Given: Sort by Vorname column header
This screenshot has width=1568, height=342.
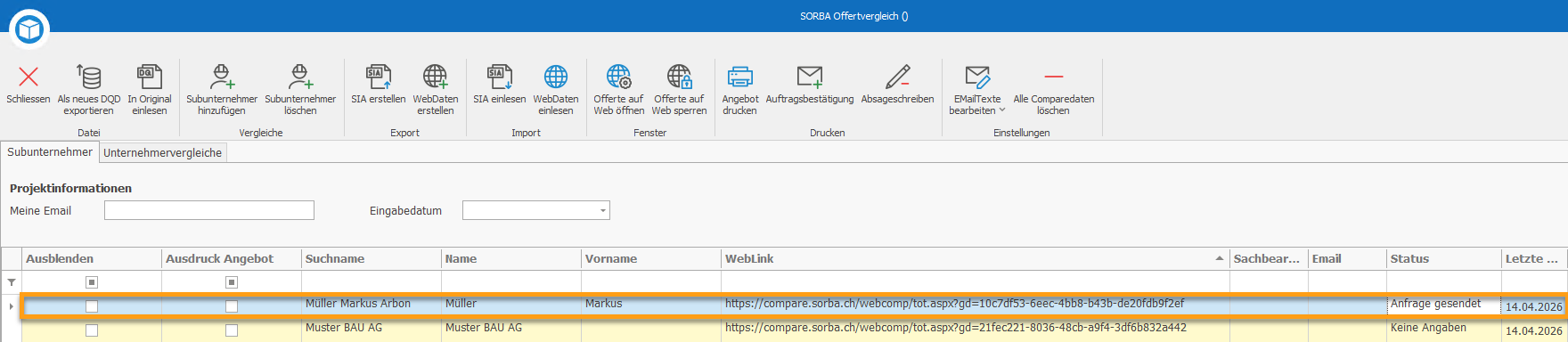Looking at the screenshot, I should point(651,258).
